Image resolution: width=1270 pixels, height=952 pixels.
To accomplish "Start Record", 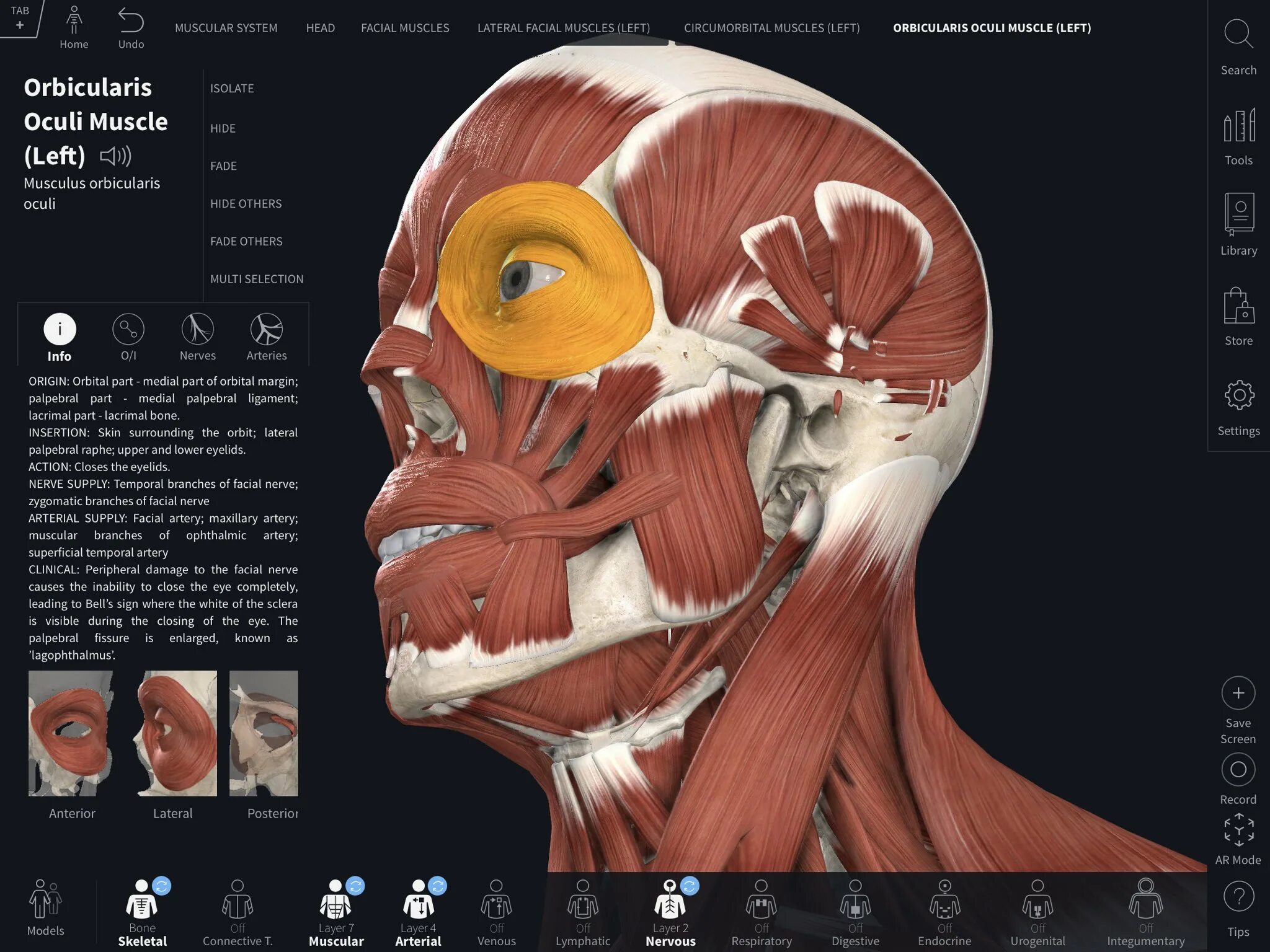I will point(1238,779).
